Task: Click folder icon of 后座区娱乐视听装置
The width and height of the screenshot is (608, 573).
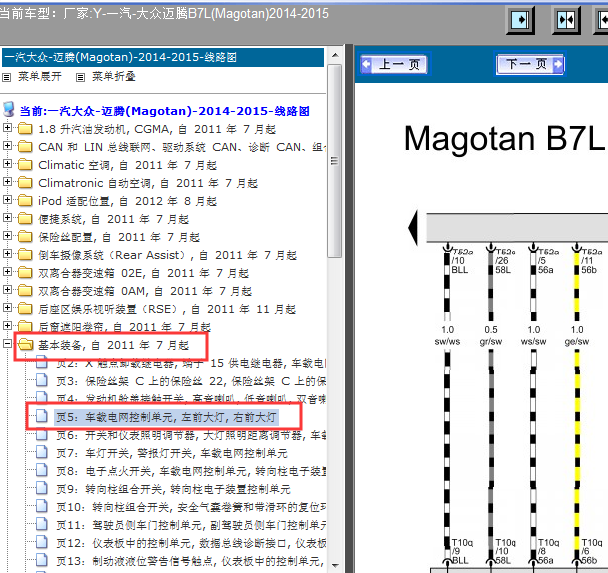Action: [x=25, y=309]
